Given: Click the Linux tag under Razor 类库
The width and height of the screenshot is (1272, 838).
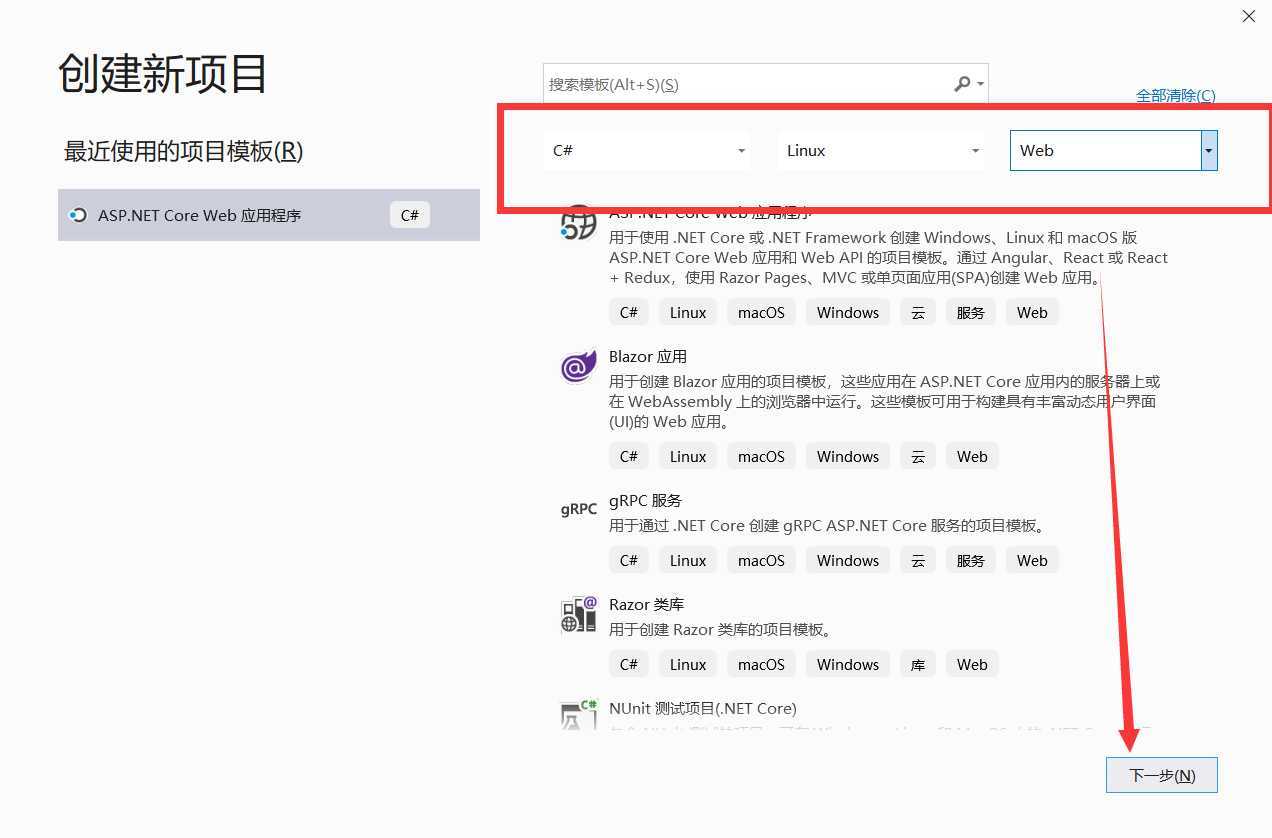Looking at the screenshot, I should point(688,664).
